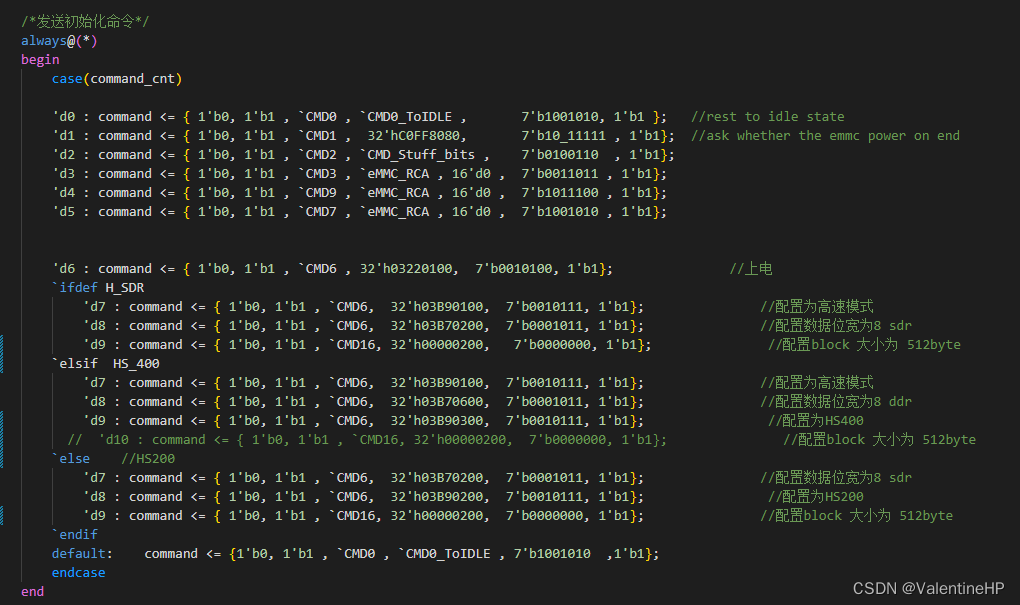
Task: Click the `else //HS200 directive
Action: point(113,459)
